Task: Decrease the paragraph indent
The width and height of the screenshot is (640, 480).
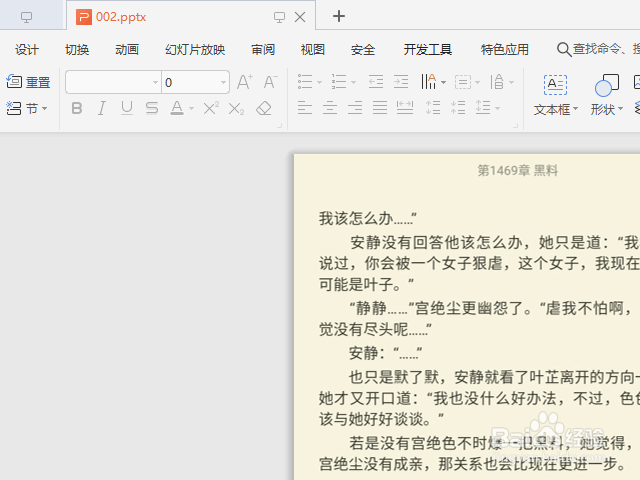Action: [376, 82]
